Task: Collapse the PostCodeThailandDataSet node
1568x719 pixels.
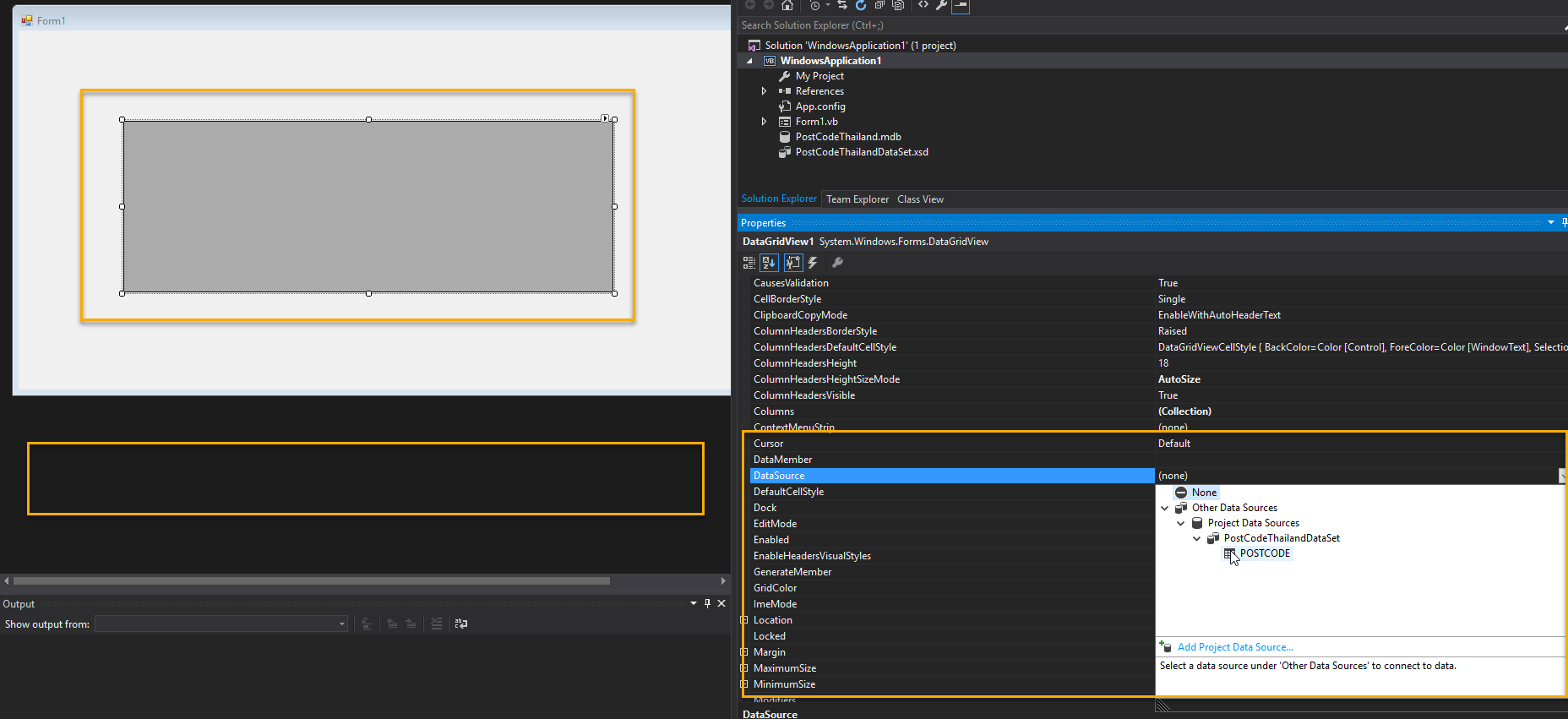Action: (1196, 538)
